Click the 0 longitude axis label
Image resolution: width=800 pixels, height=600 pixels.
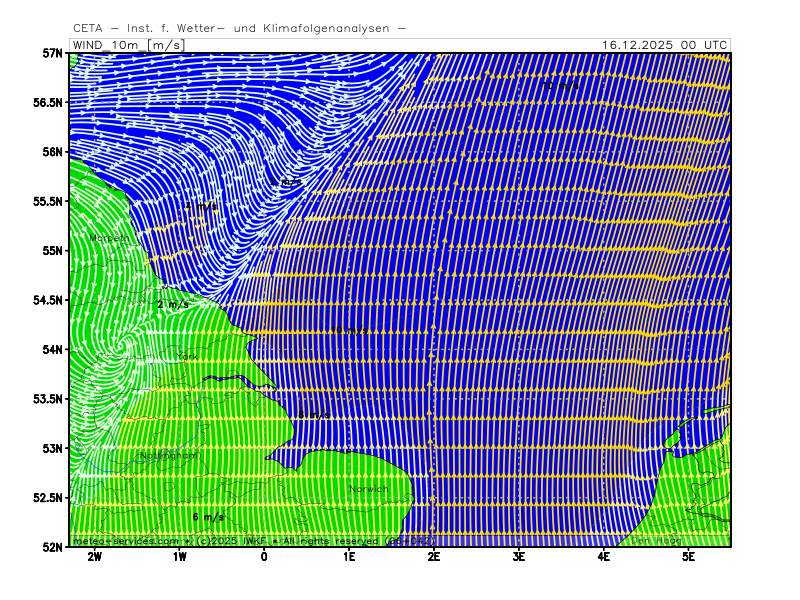click(x=264, y=556)
